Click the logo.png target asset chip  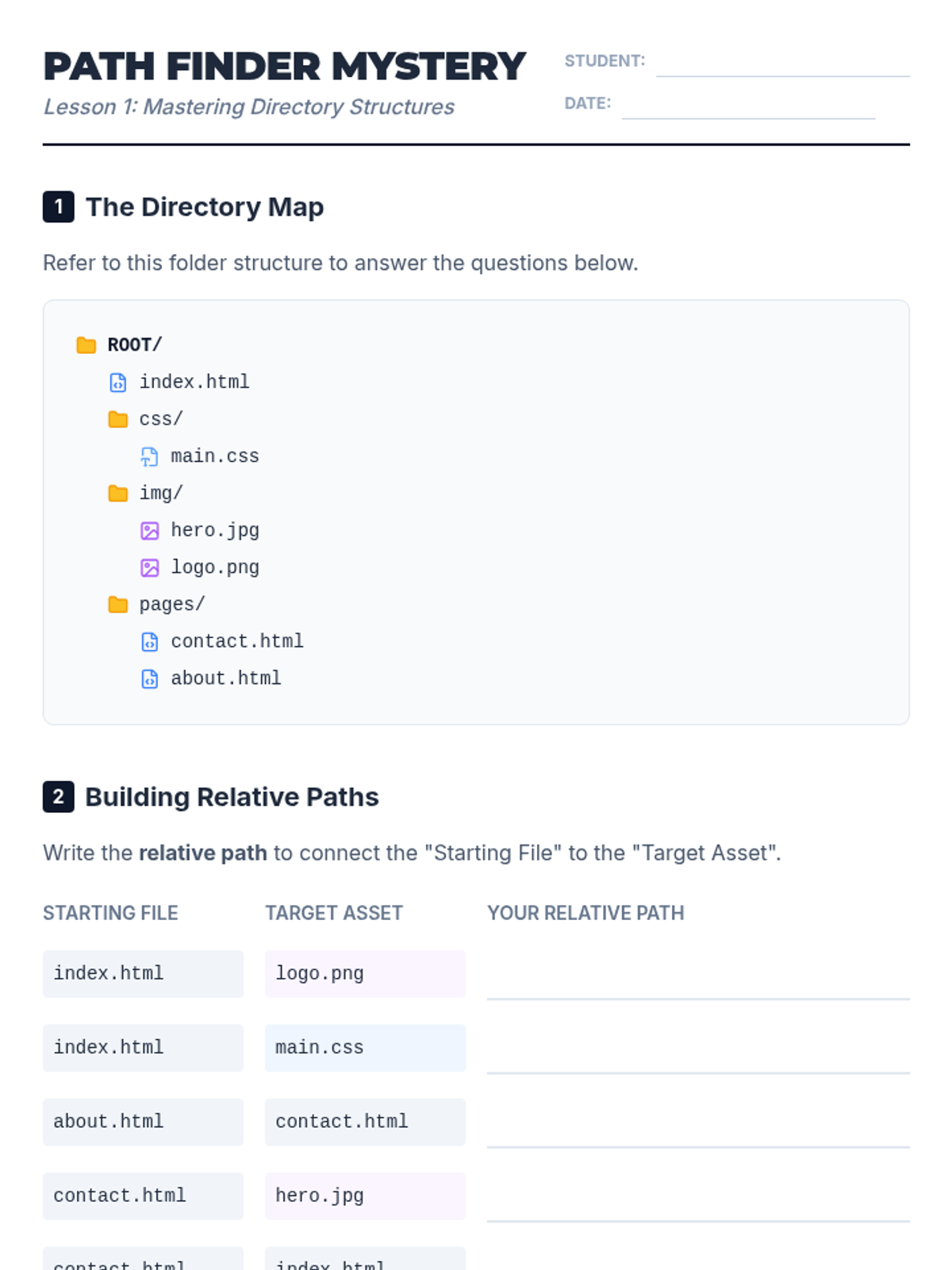point(365,974)
